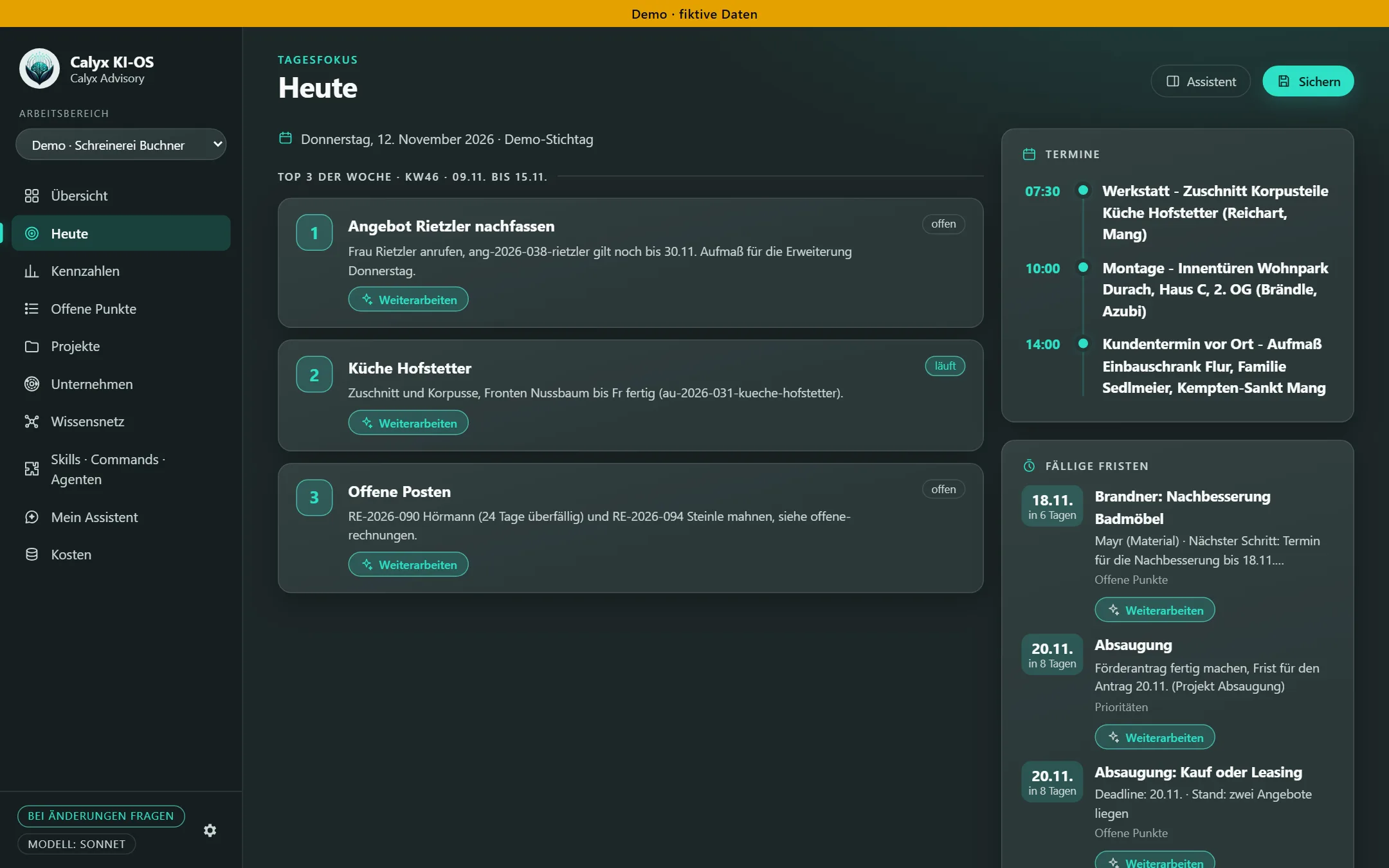
Task: Click the Calyx KI-OS logo avatar
Action: 39,69
